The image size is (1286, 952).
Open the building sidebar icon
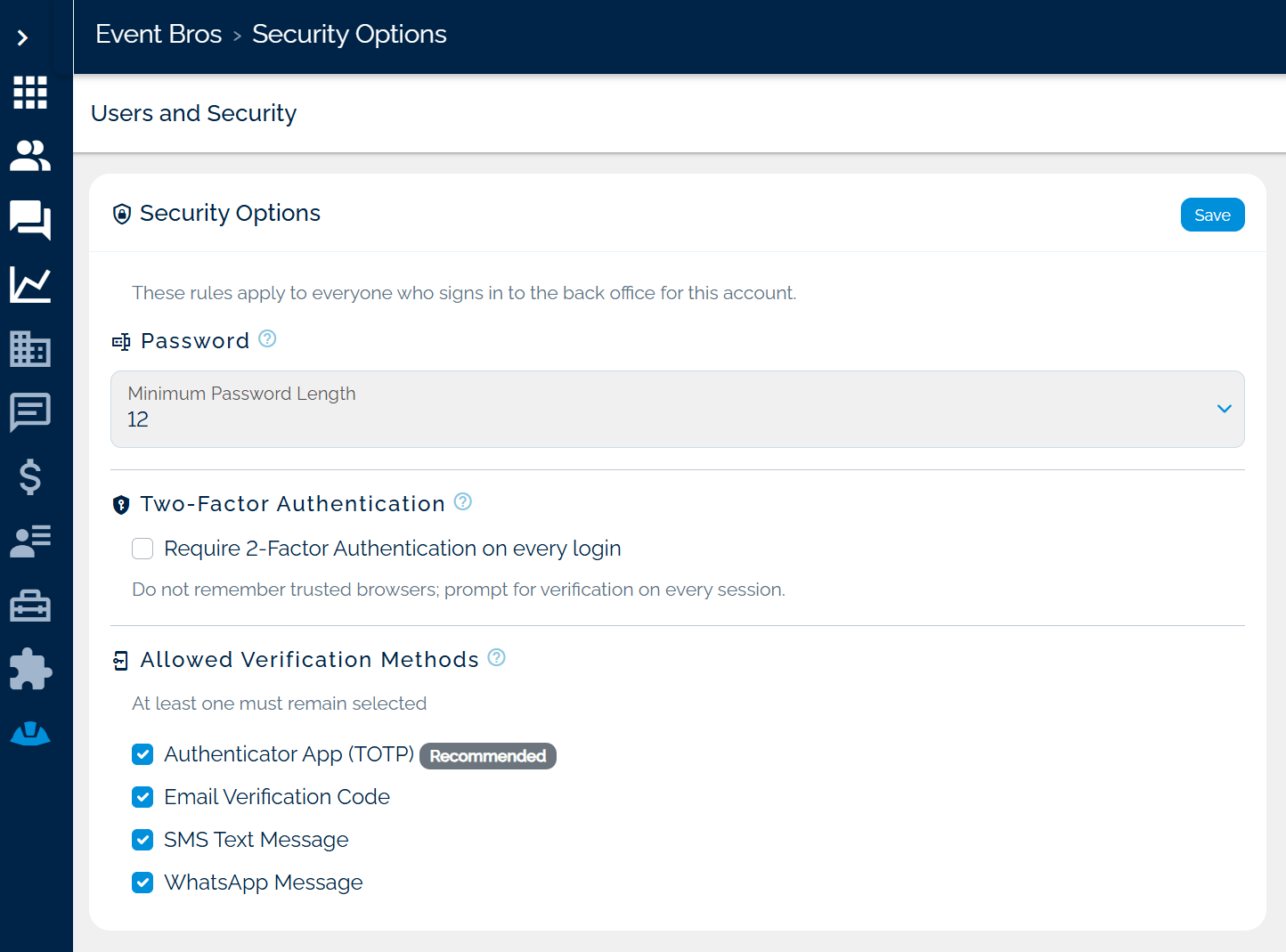(x=30, y=348)
